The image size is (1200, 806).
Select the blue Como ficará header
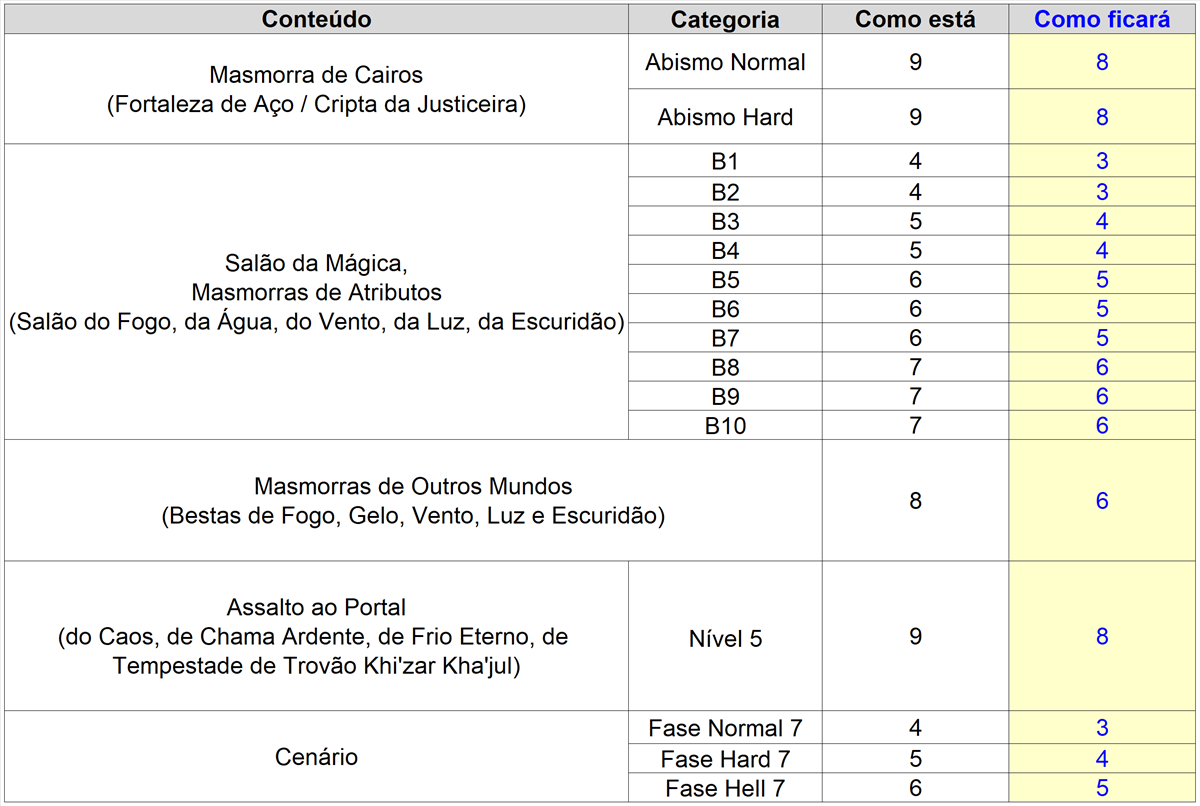tap(1102, 19)
